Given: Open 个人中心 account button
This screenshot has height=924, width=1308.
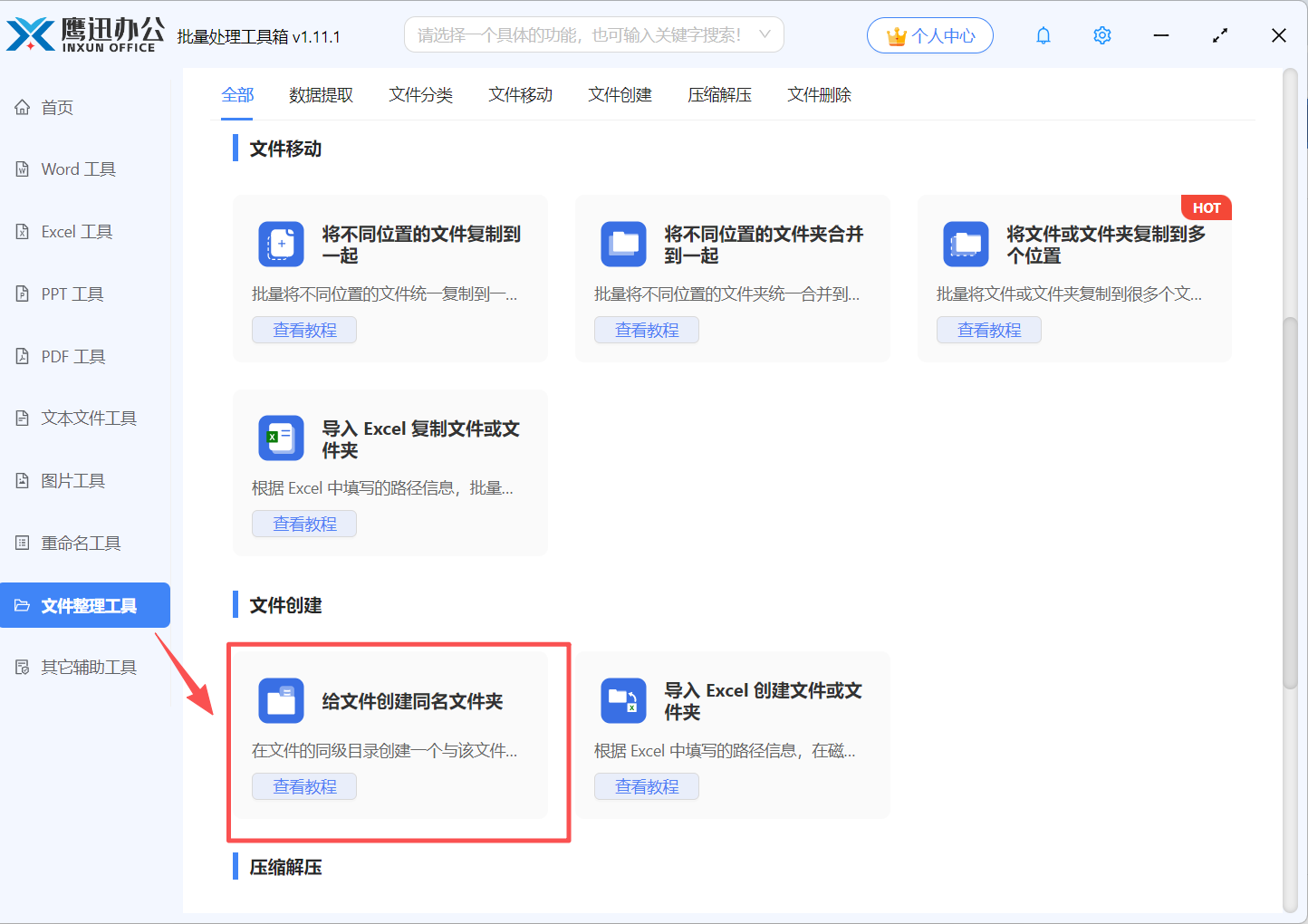Looking at the screenshot, I should pos(929,36).
